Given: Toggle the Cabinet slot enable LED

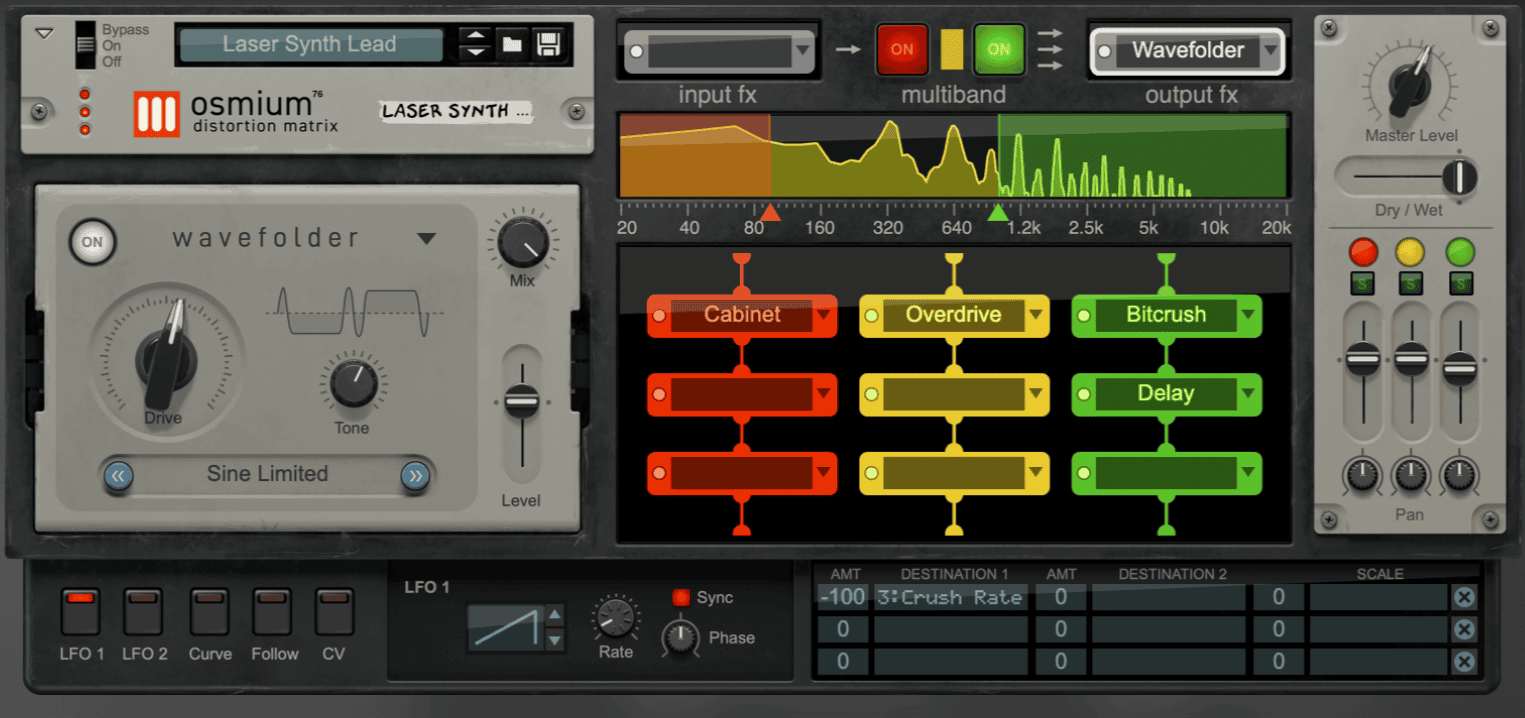Looking at the screenshot, I should (x=659, y=316).
